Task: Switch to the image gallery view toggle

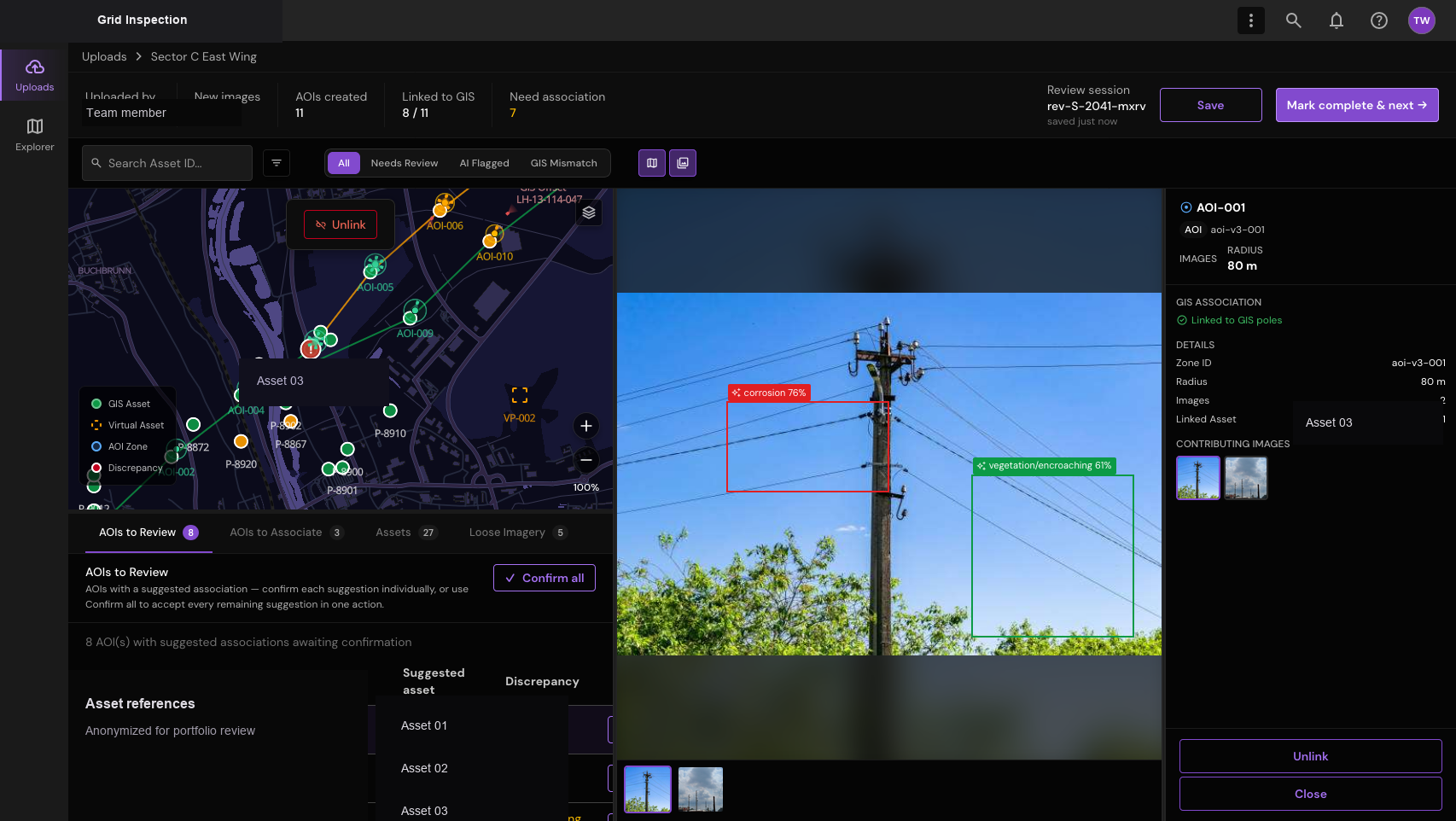Action: coord(683,163)
